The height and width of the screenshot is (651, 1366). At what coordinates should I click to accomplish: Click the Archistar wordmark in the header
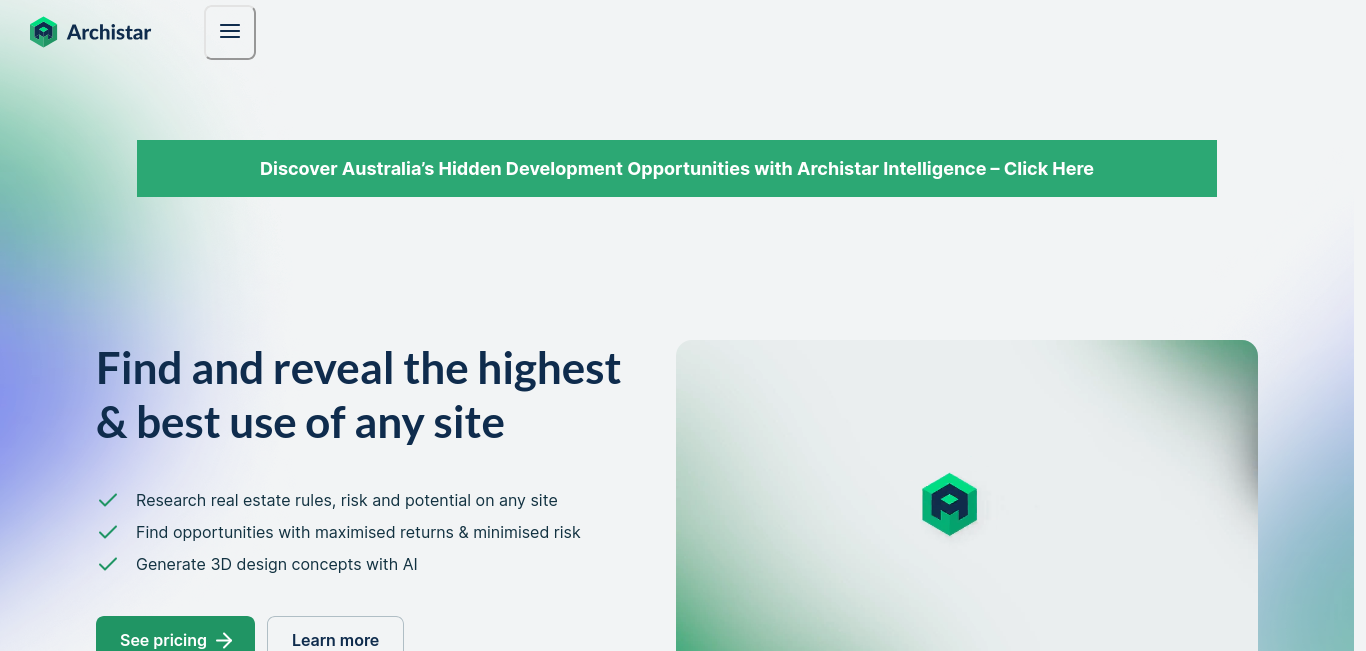coord(109,32)
